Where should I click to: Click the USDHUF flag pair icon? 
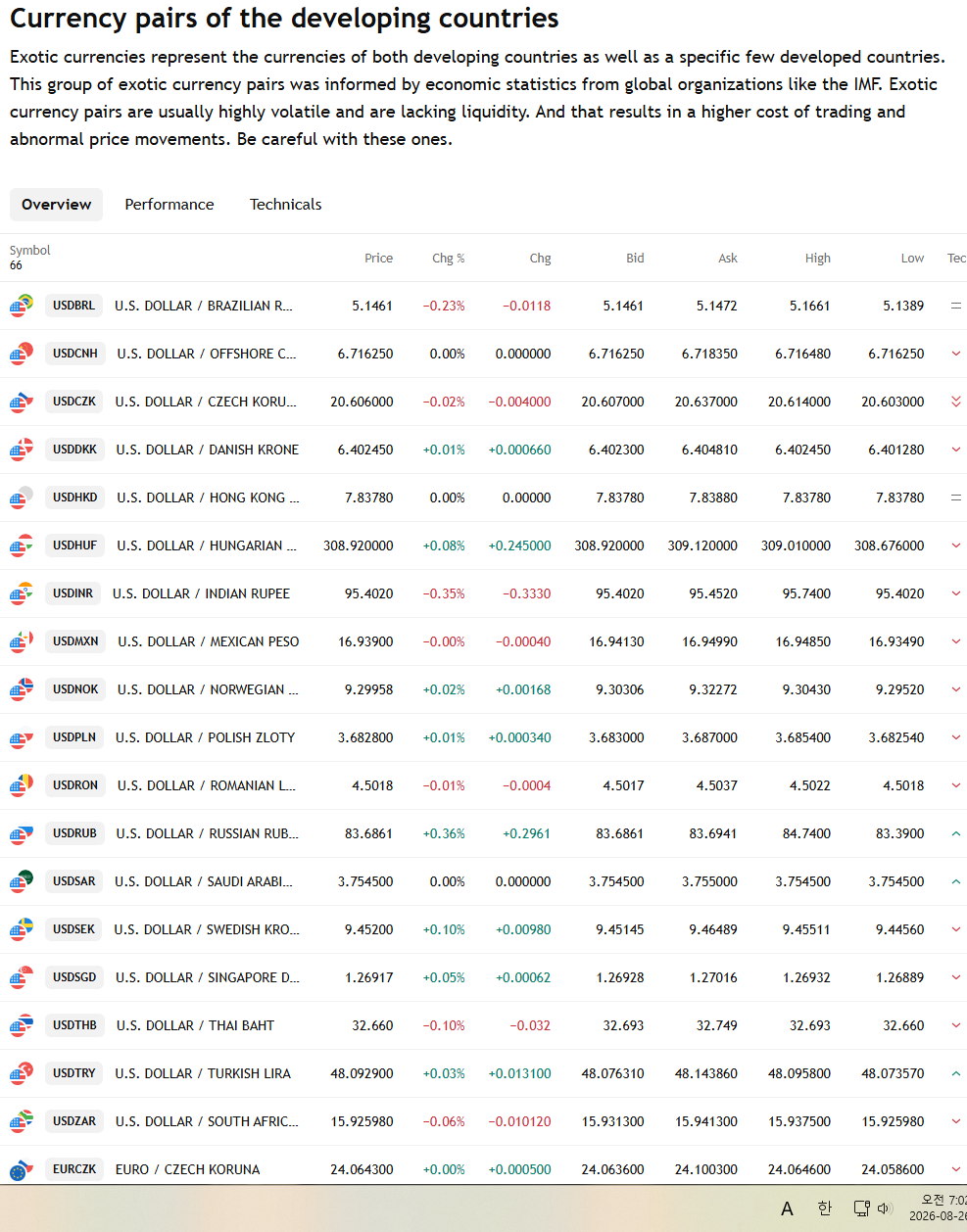click(x=22, y=545)
